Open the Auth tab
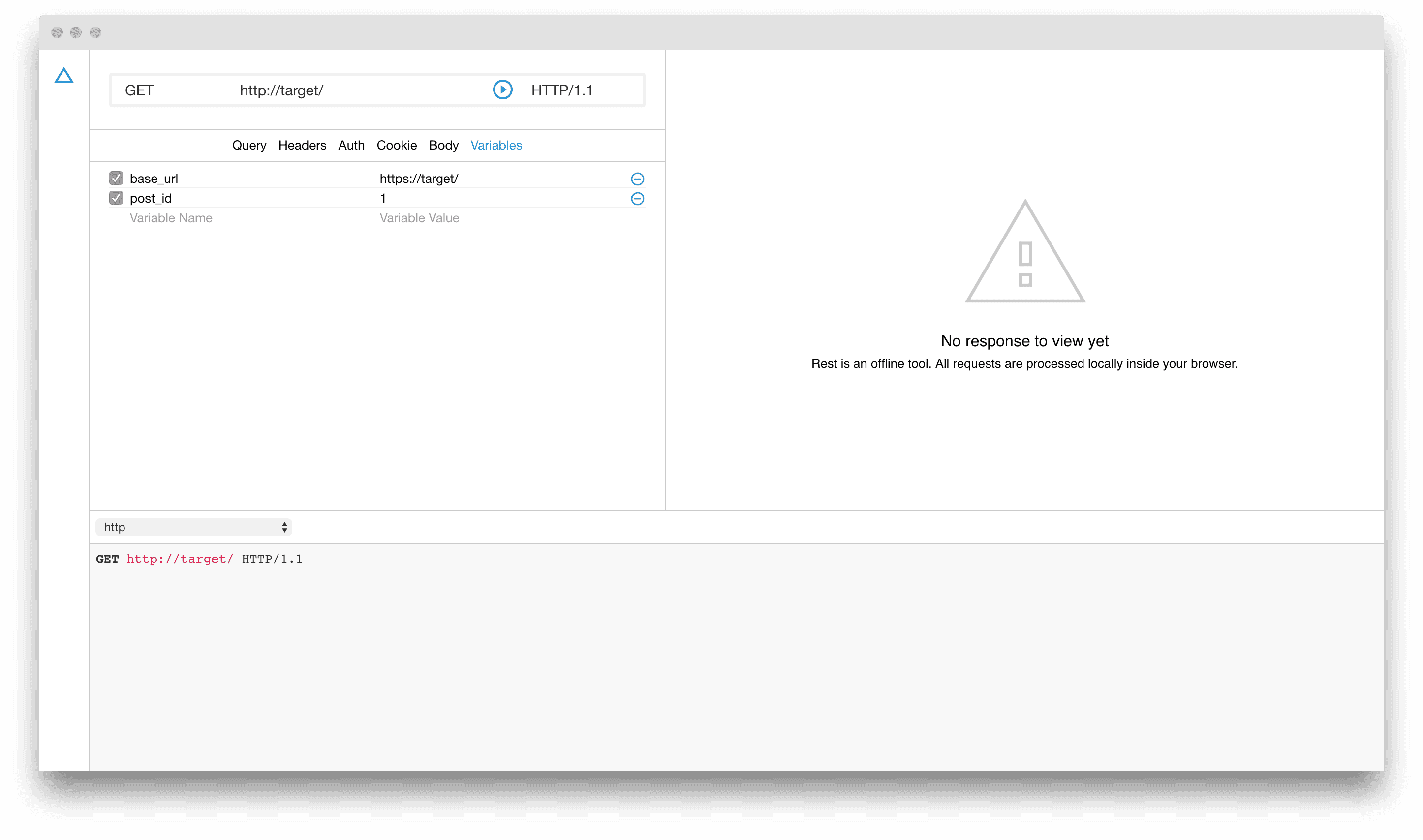The height and width of the screenshot is (840, 1423). click(x=351, y=146)
